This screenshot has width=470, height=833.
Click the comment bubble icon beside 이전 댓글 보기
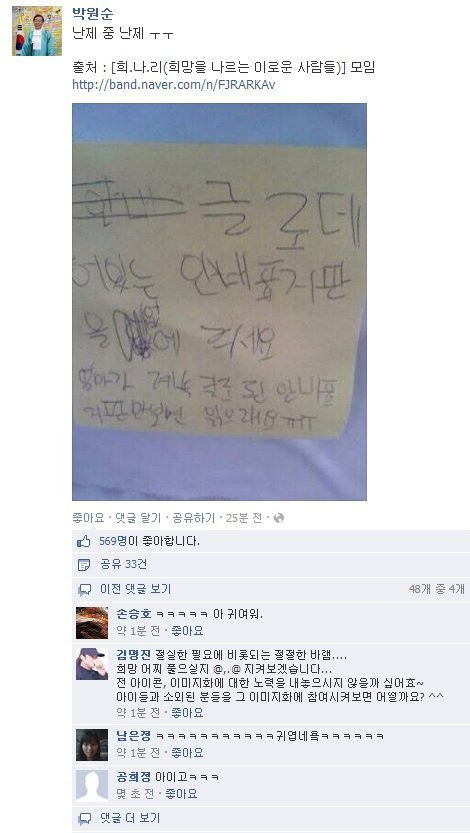84,589
